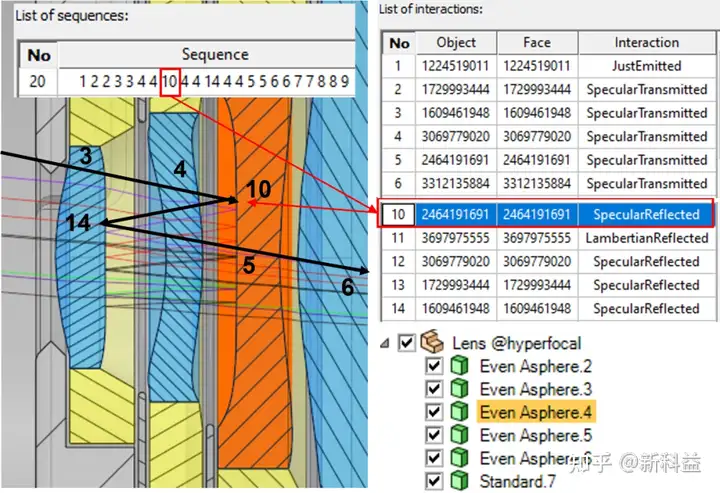Select Even Asphere.3 in the tree
The image size is (720, 493).
(535, 389)
